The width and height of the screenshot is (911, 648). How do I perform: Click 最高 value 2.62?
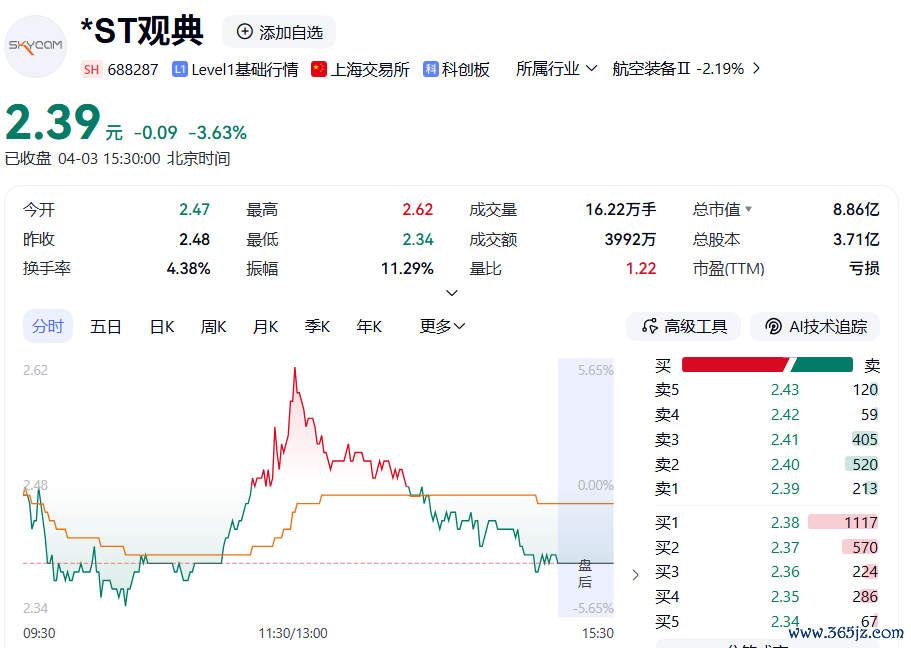point(418,209)
